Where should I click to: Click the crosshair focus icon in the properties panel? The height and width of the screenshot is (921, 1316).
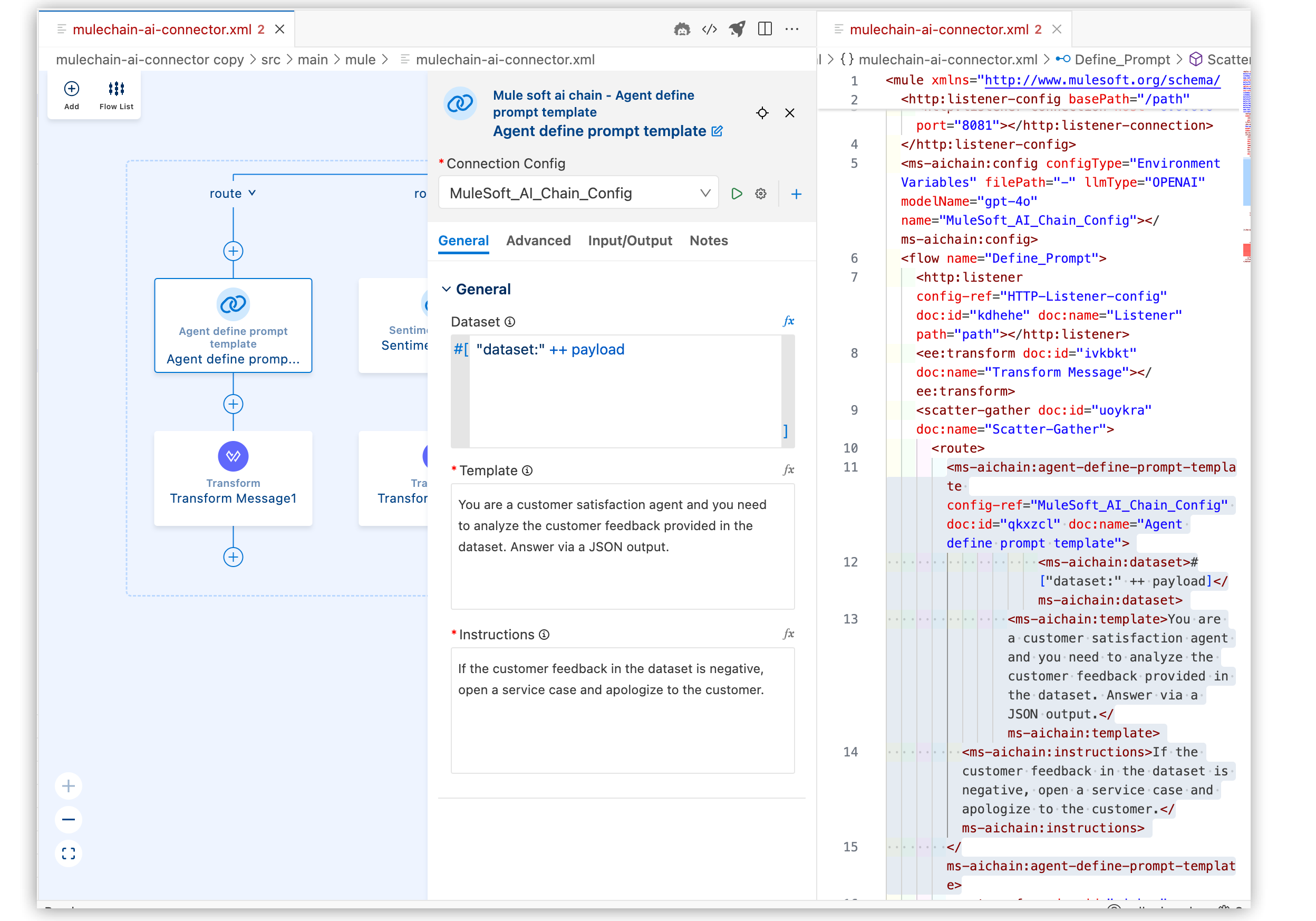click(x=762, y=112)
